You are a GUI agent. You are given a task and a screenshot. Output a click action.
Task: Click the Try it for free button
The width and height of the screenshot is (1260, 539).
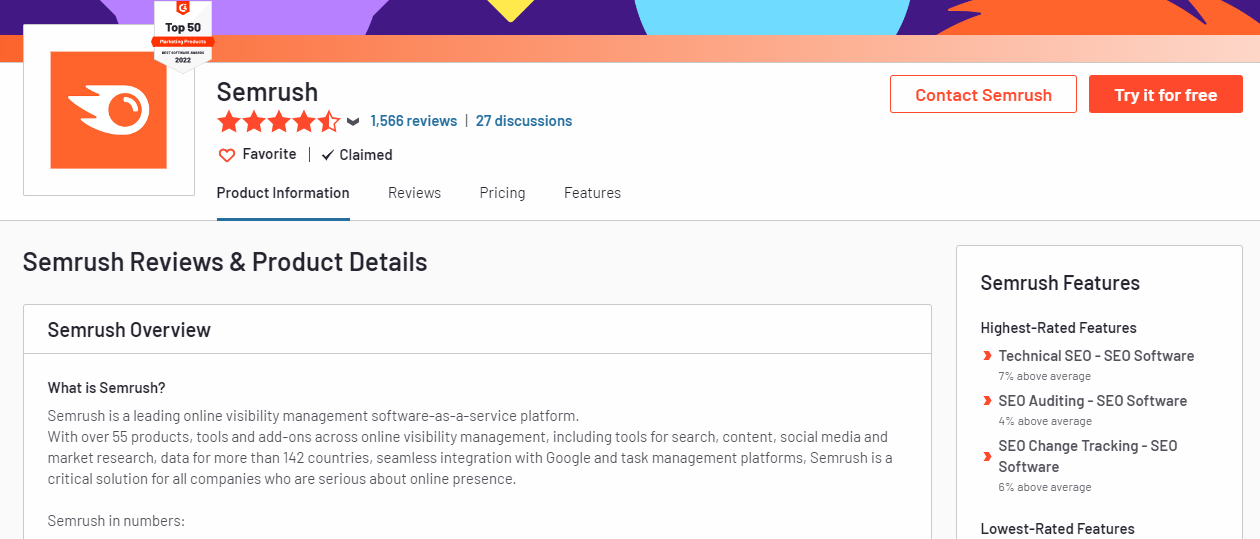tap(1166, 95)
